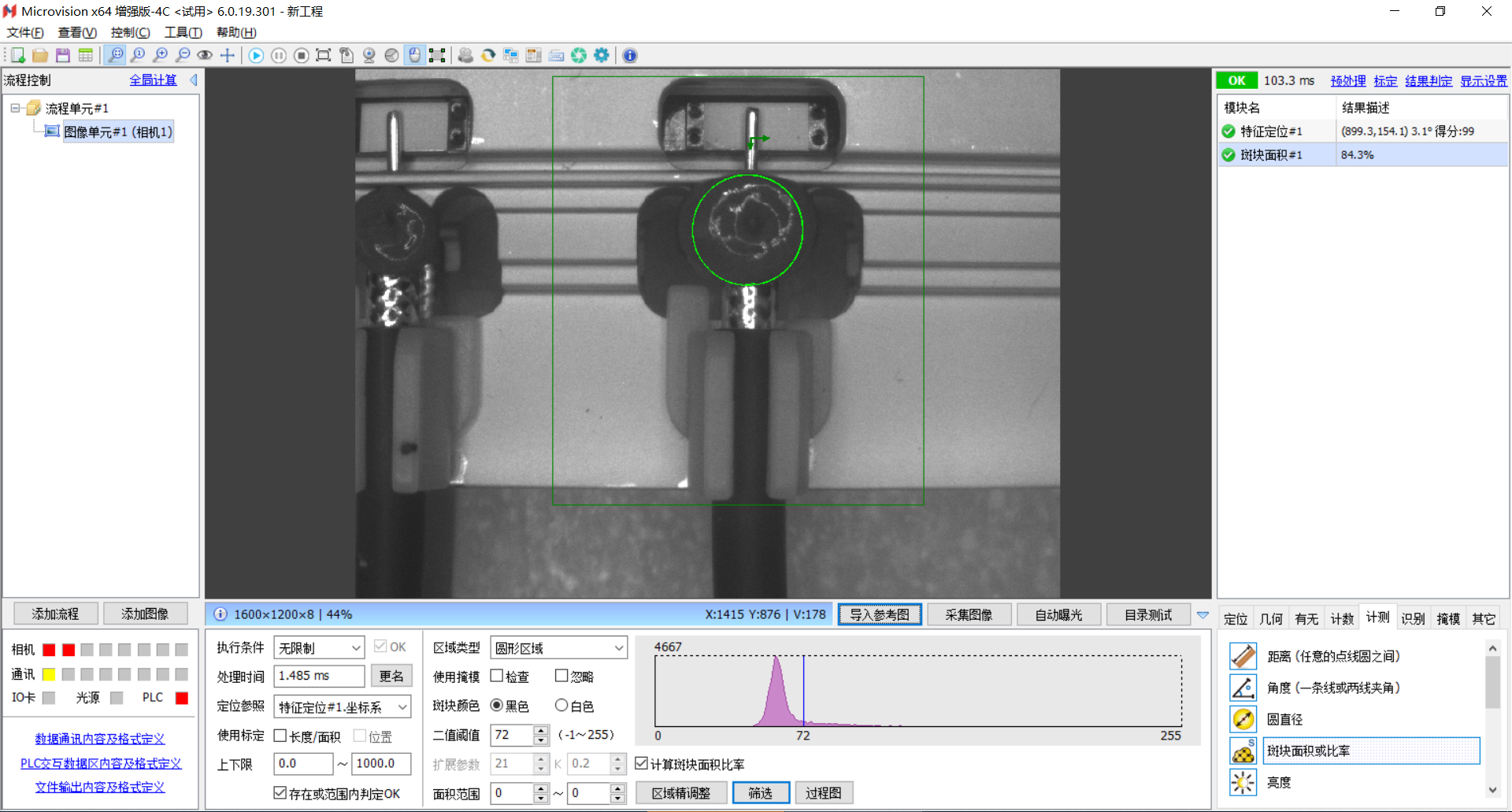The height and width of the screenshot is (812, 1512).
Task: Switch to the 几何 tab
Action: click(x=1271, y=618)
